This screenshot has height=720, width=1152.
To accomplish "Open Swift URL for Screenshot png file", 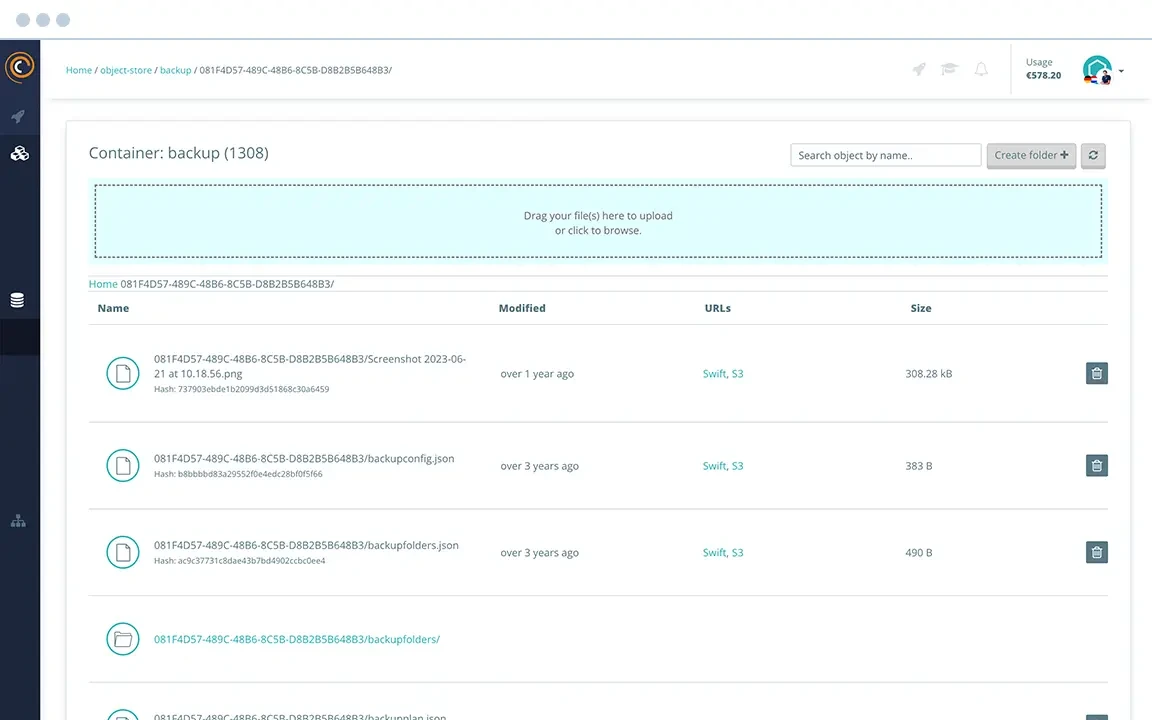I will point(714,374).
